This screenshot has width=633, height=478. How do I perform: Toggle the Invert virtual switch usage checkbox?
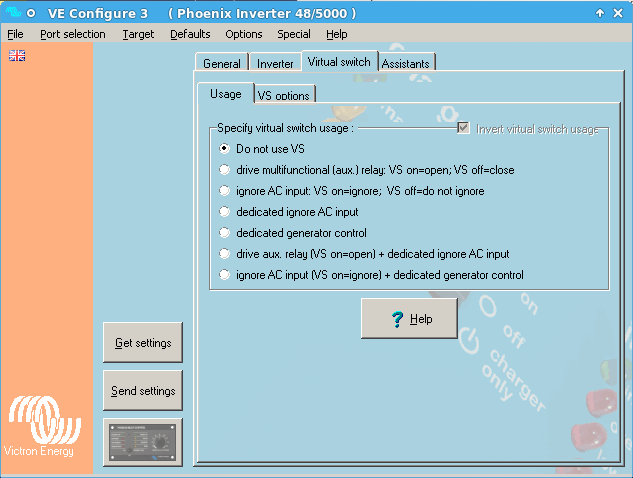(x=463, y=128)
